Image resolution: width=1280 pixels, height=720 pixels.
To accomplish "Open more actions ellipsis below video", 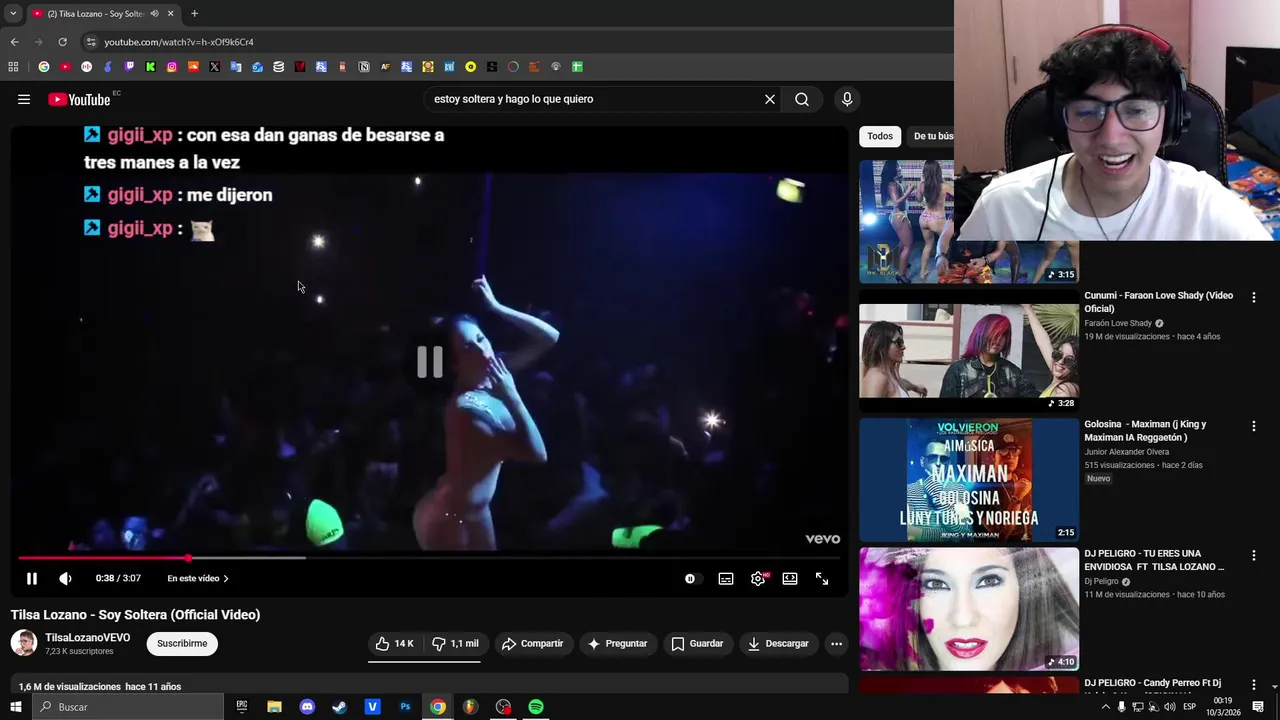I will [837, 643].
